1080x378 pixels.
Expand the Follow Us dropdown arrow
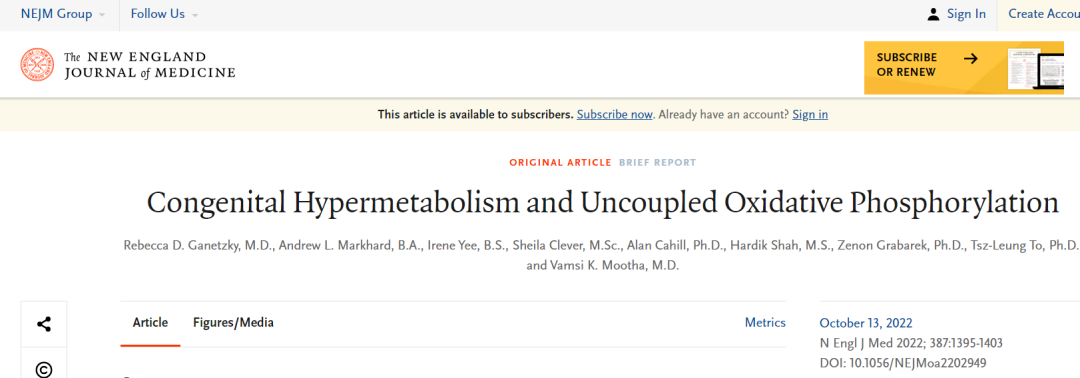195,15
